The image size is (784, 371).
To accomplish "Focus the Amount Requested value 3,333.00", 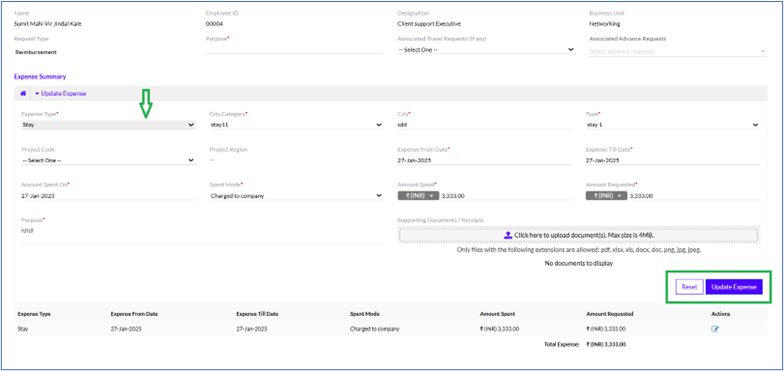I will point(694,196).
